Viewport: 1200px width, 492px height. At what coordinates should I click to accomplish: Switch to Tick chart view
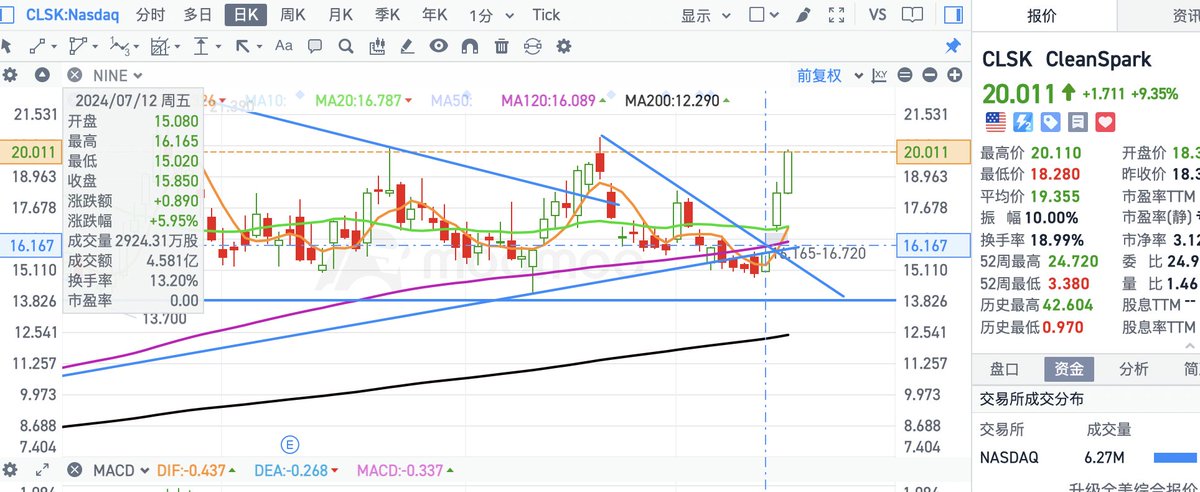[546, 15]
